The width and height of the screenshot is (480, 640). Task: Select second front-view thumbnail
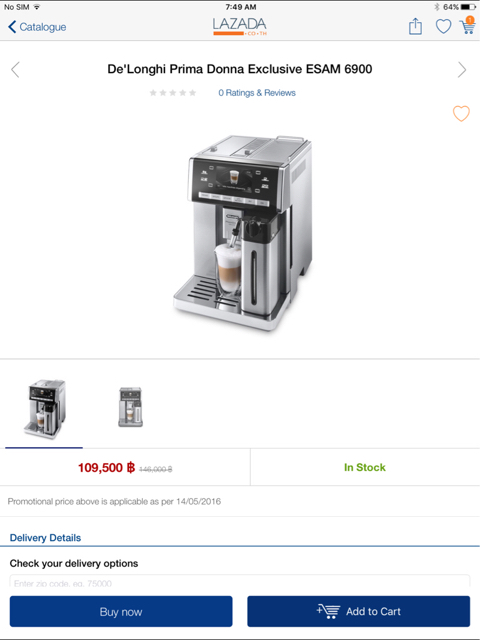click(x=131, y=407)
